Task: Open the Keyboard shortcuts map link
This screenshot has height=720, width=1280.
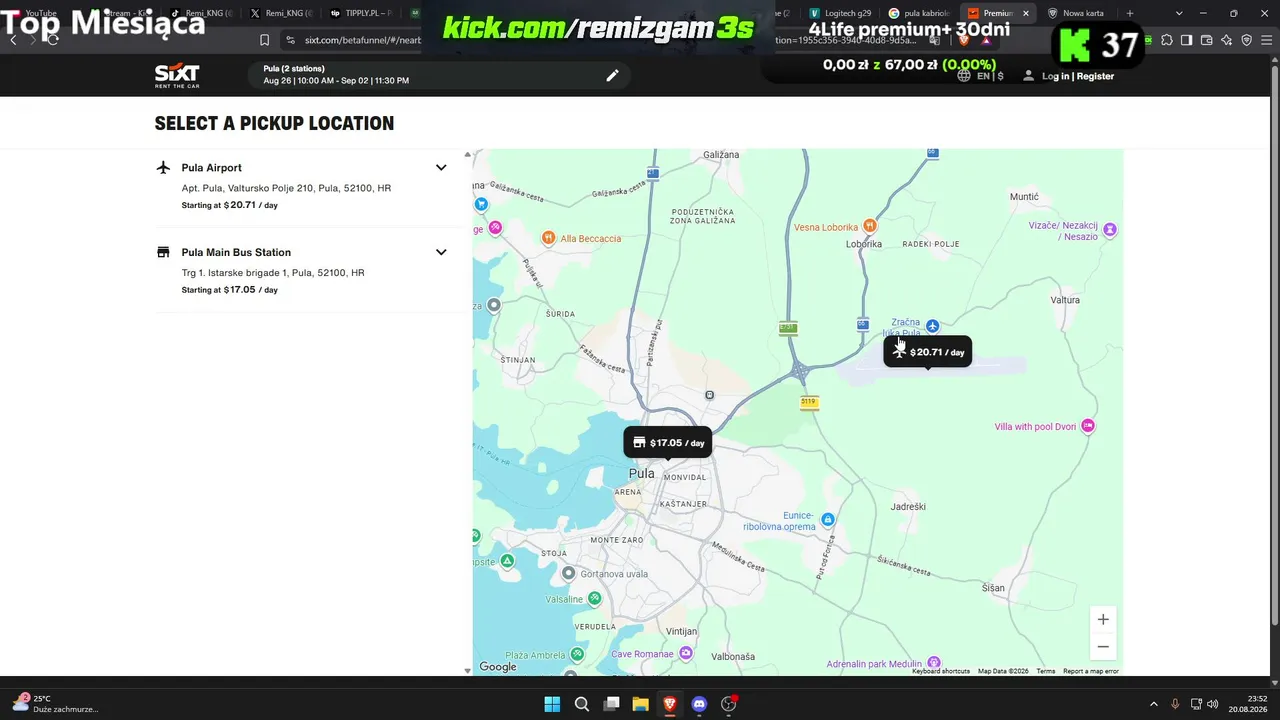Action: coord(941,671)
